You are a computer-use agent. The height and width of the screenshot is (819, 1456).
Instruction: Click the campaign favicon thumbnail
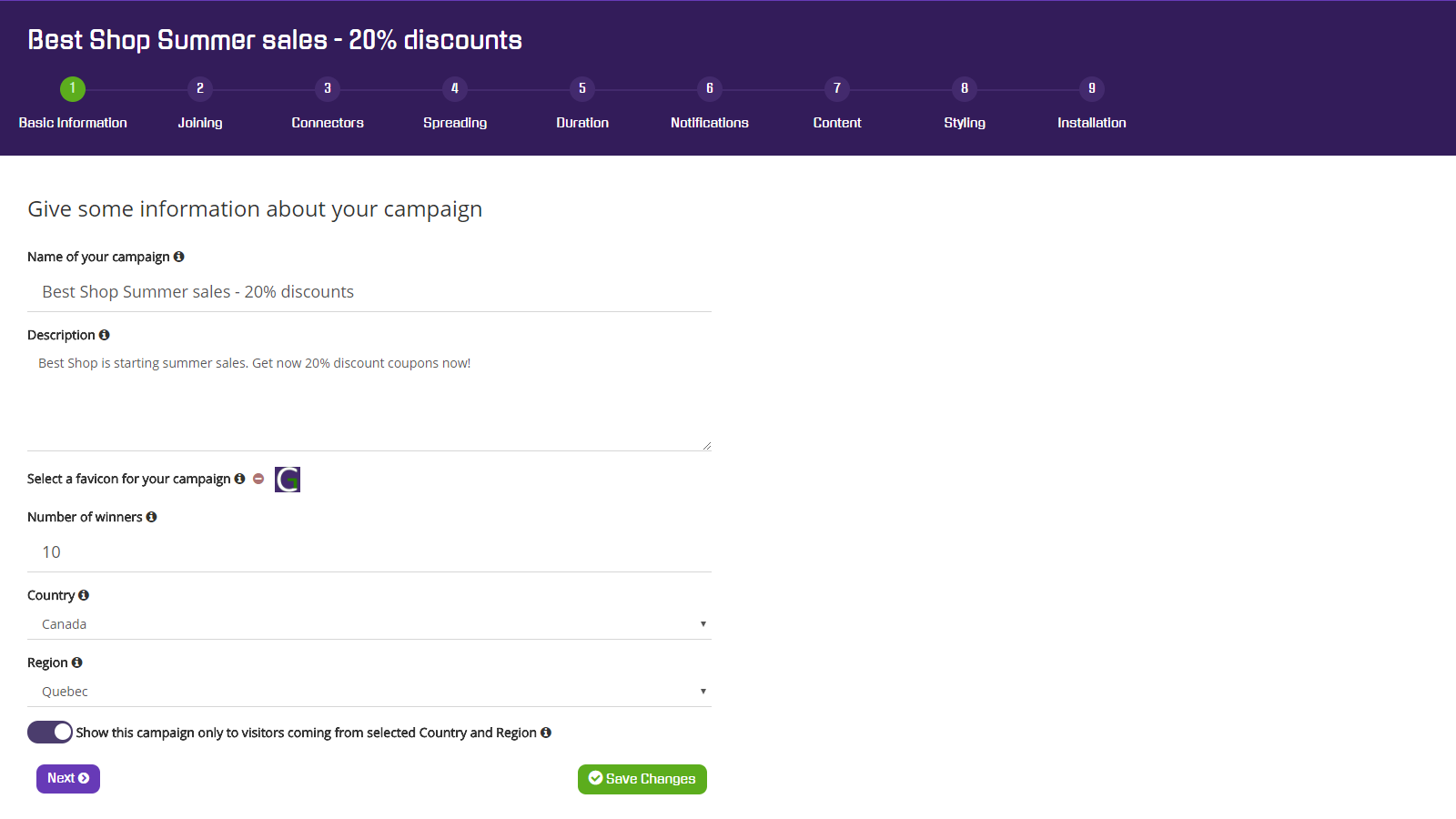tap(288, 480)
